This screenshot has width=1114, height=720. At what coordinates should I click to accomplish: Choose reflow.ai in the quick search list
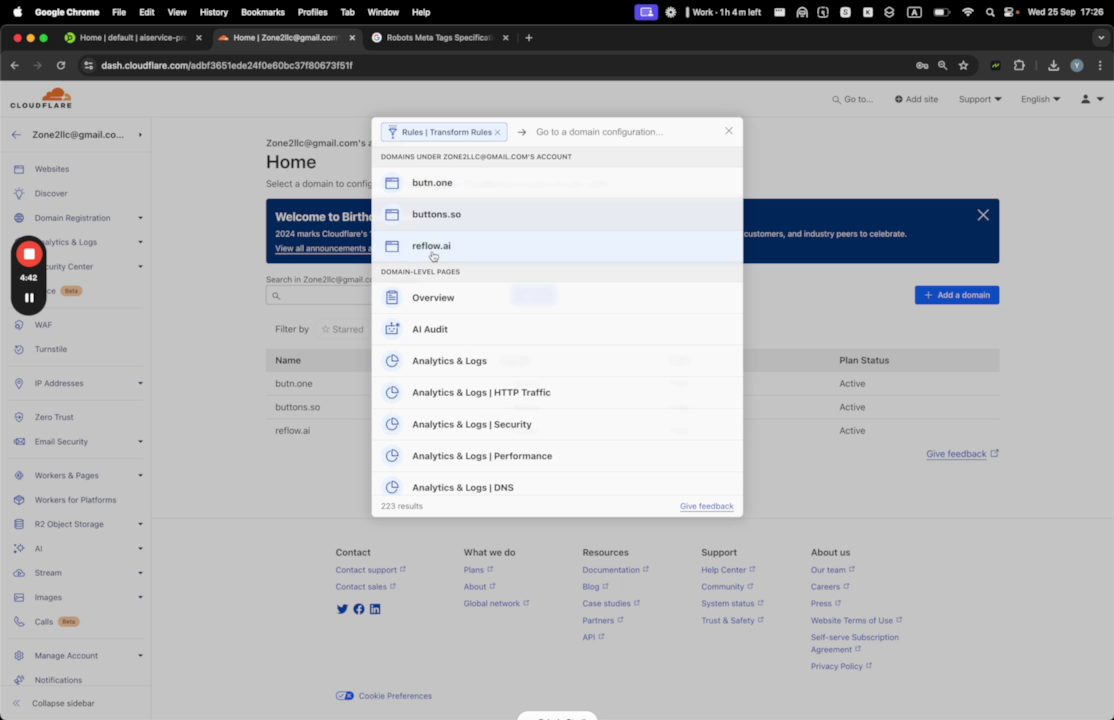coord(557,246)
